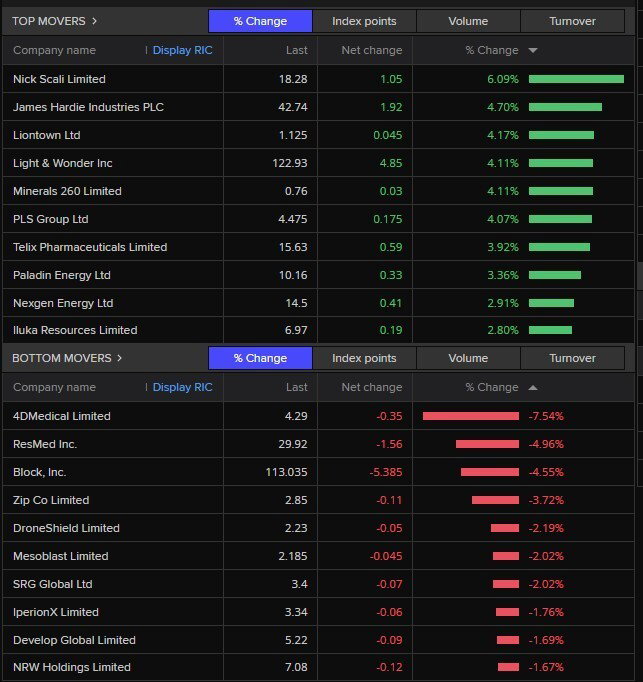The image size is (643, 682).
Task: Click the -5.385 net change cell
Action: (x=386, y=472)
